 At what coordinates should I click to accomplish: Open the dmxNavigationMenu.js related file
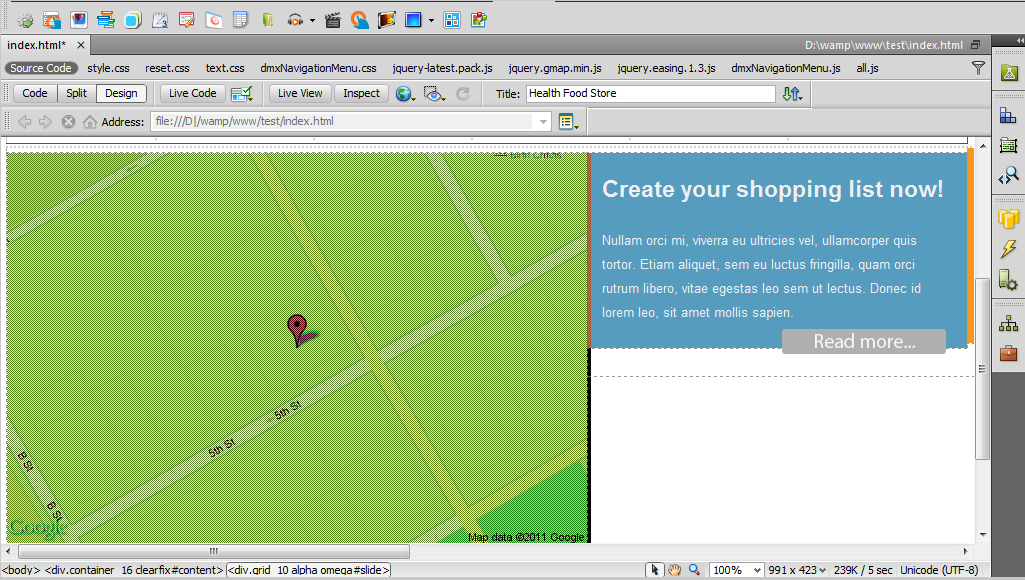click(x=786, y=68)
